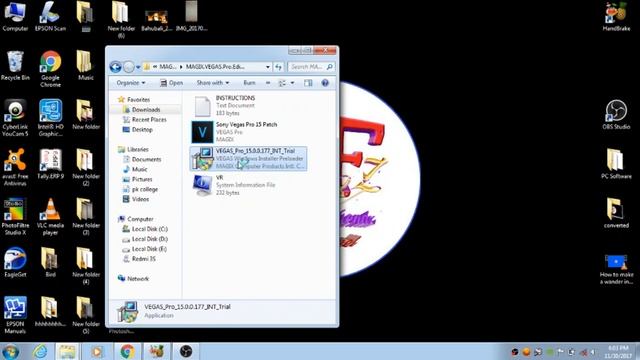This screenshot has width=640, height=360.
Task: Open EPSON Manuals shortcut
Action: click(15, 315)
